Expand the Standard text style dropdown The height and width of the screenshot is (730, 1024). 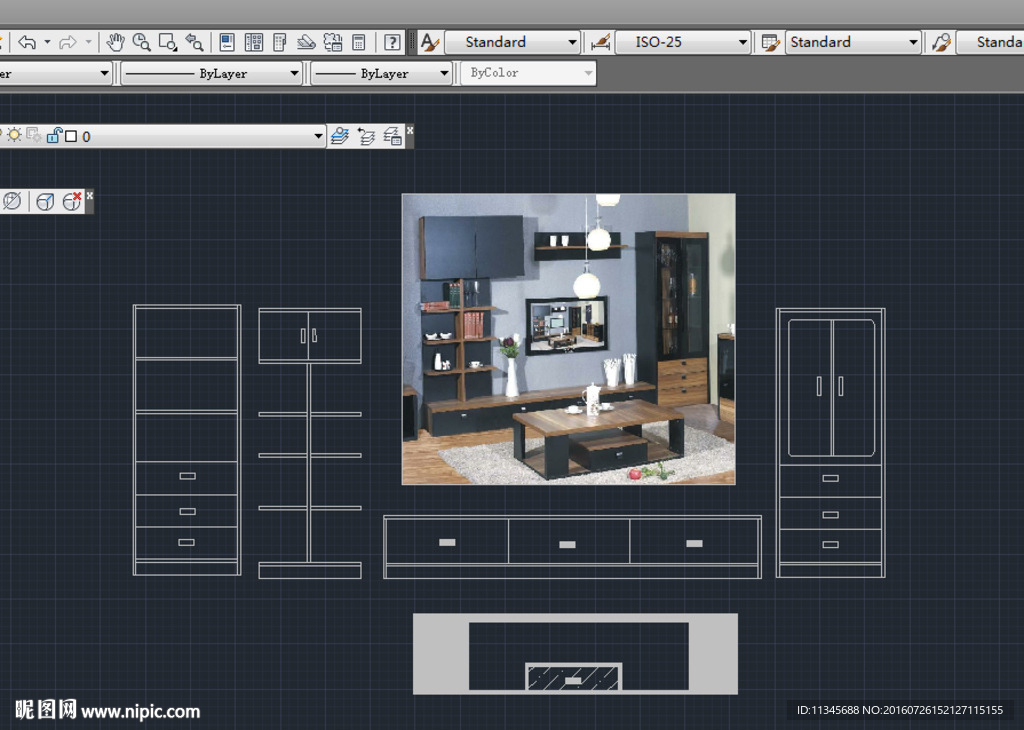click(x=572, y=42)
